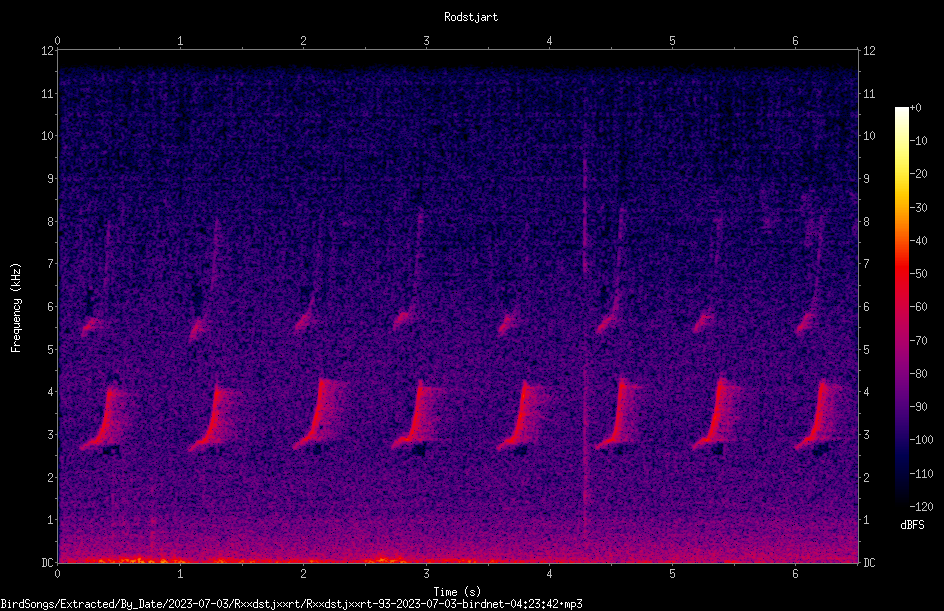
Task: Click the file path caption at bottom
Action: (x=291, y=604)
